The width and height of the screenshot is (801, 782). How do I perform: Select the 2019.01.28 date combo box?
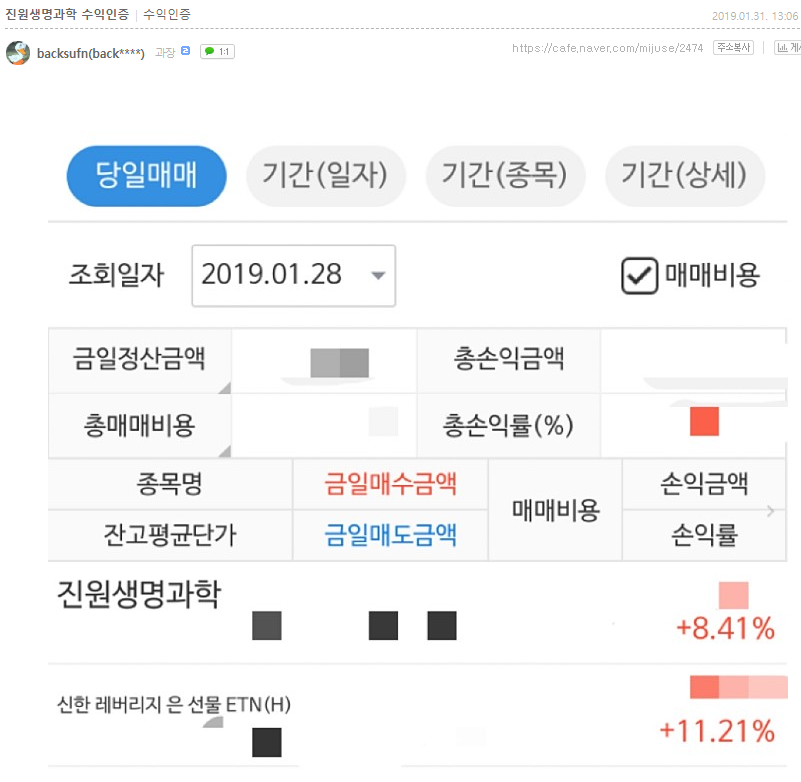click(294, 275)
